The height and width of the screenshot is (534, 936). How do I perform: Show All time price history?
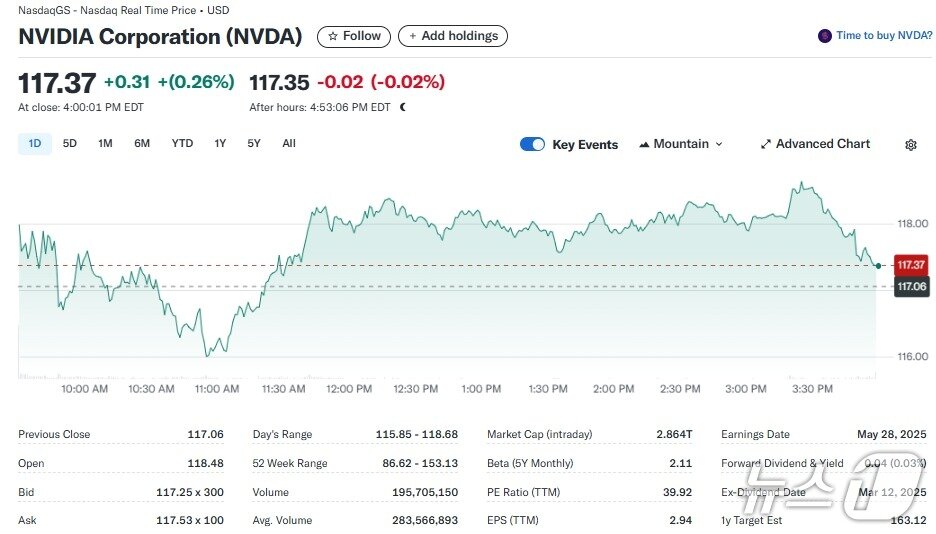pyautogui.click(x=289, y=144)
